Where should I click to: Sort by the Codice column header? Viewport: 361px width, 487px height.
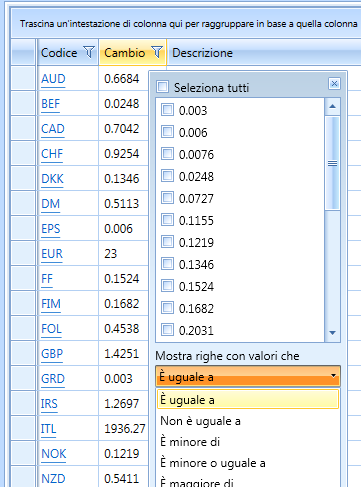59,52
